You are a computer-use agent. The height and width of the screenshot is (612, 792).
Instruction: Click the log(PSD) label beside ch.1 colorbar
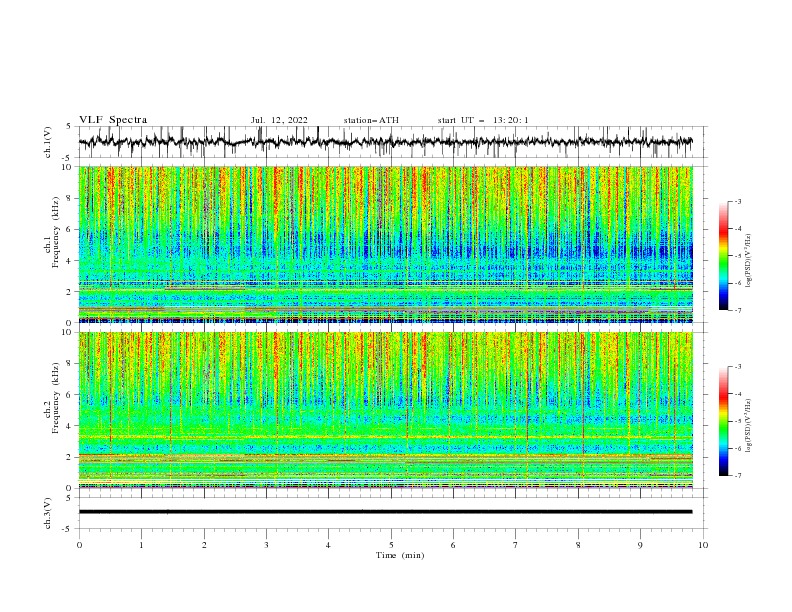coord(748,261)
